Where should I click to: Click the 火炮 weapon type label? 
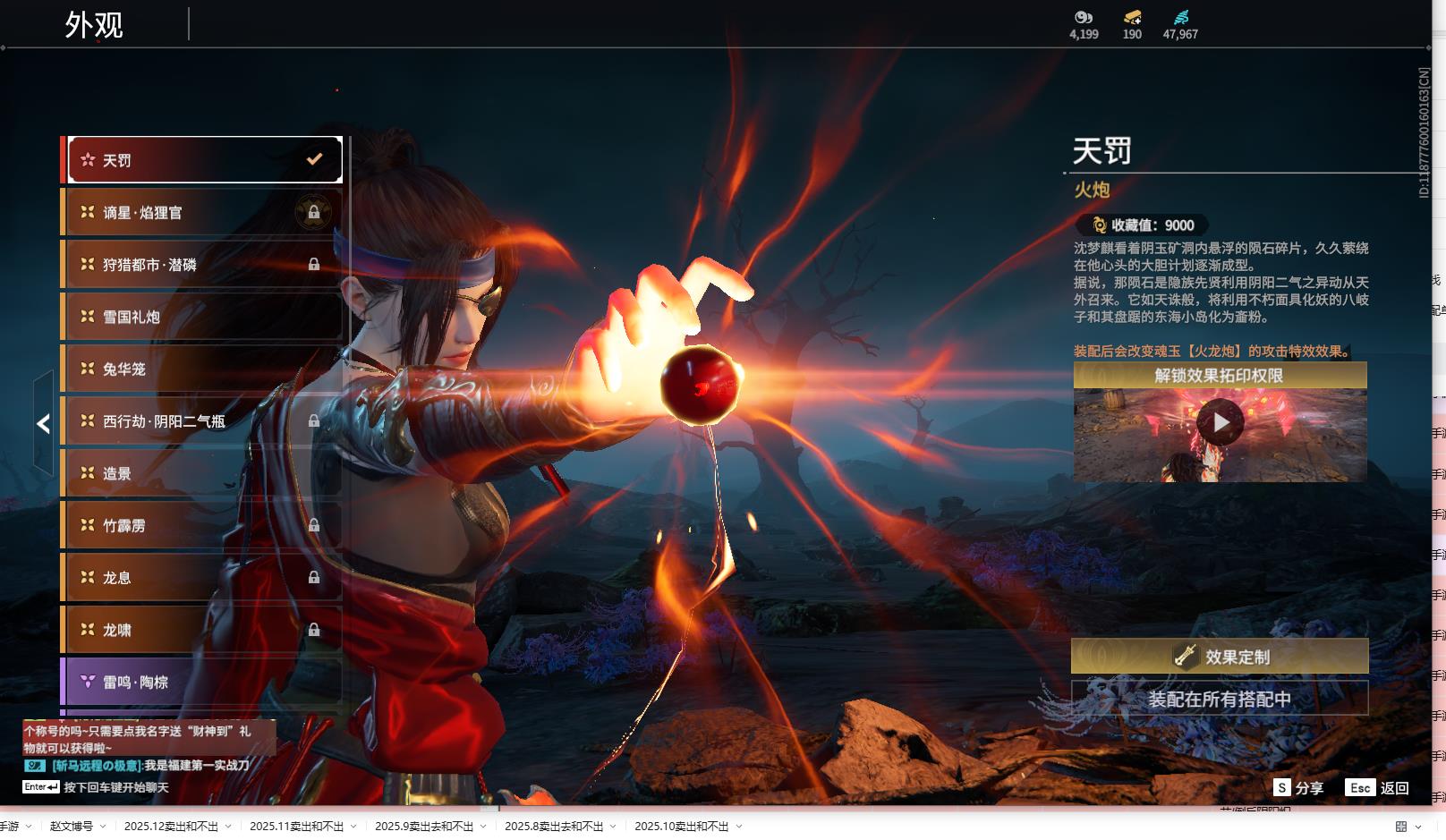pyautogui.click(x=1092, y=190)
